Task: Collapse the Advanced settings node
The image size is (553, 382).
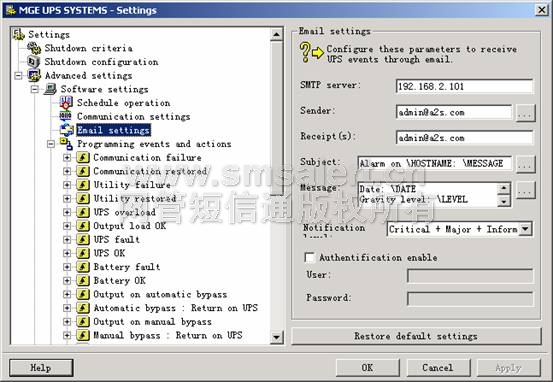Action: (x=18, y=75)
